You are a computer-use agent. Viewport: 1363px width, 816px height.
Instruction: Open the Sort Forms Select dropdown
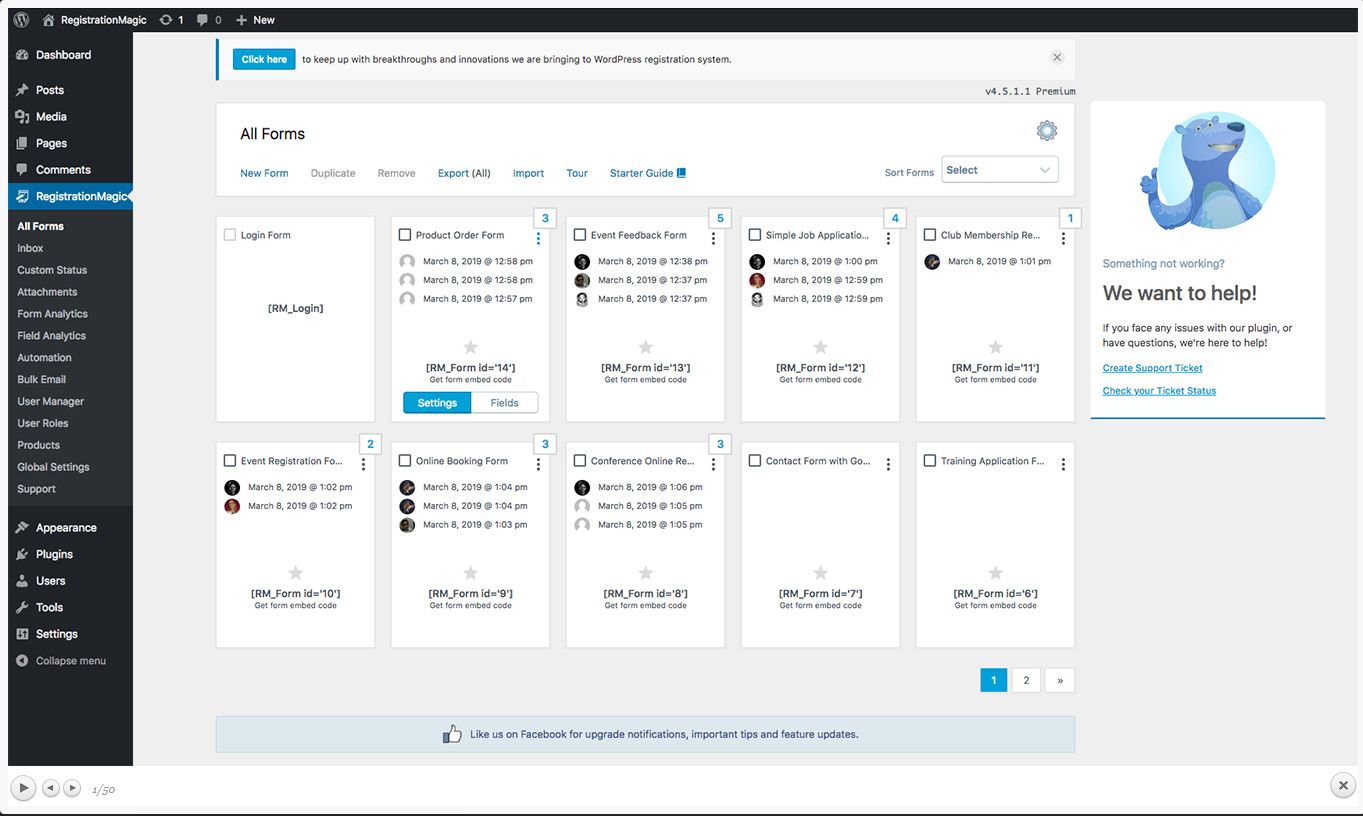[1000, 170]
